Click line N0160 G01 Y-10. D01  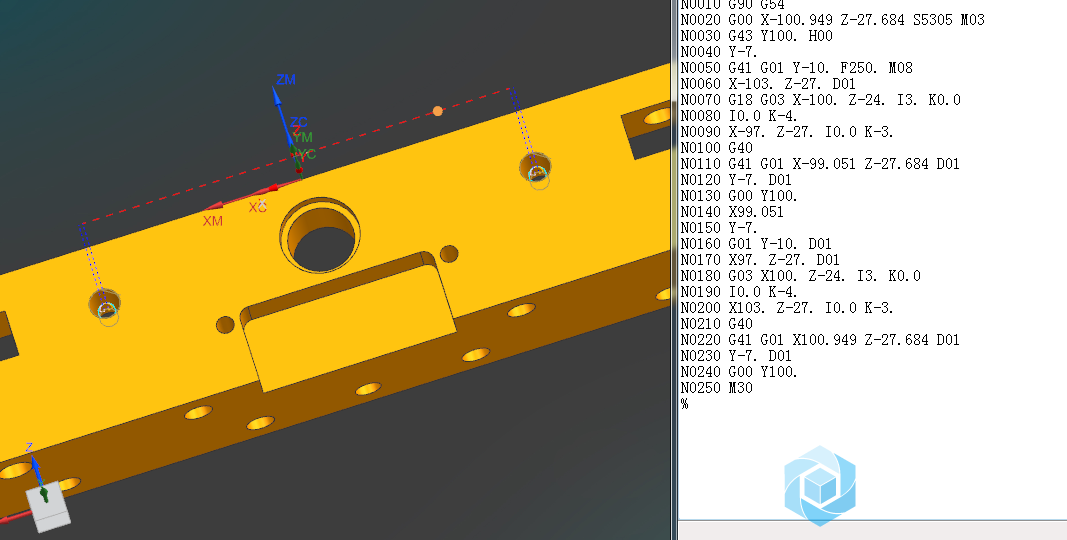click(756, 243)
